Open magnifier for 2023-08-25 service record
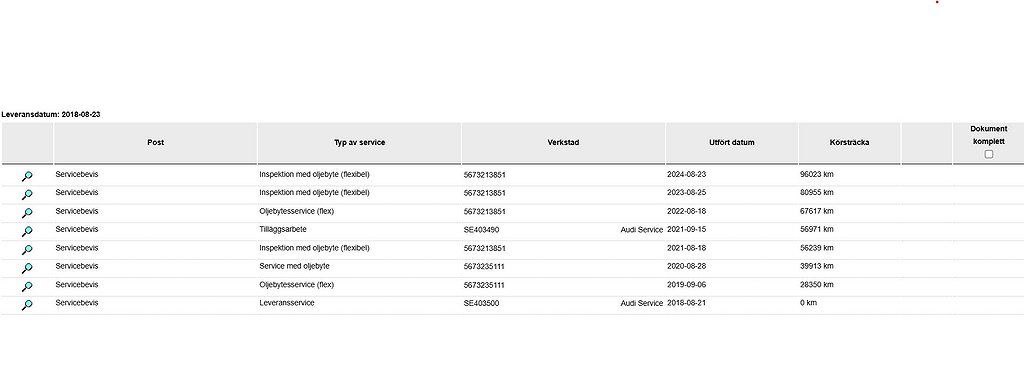Viewport: 1024px width, 373px height. (x=27, y=195)
